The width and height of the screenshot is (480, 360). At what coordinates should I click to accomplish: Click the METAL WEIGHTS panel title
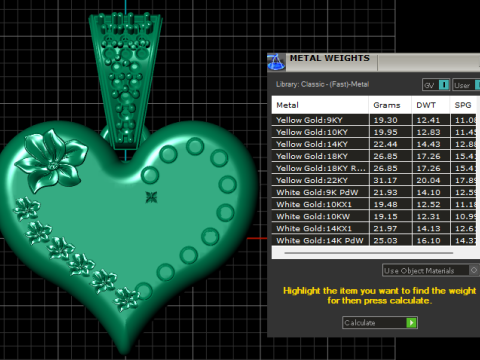[330, 58]
